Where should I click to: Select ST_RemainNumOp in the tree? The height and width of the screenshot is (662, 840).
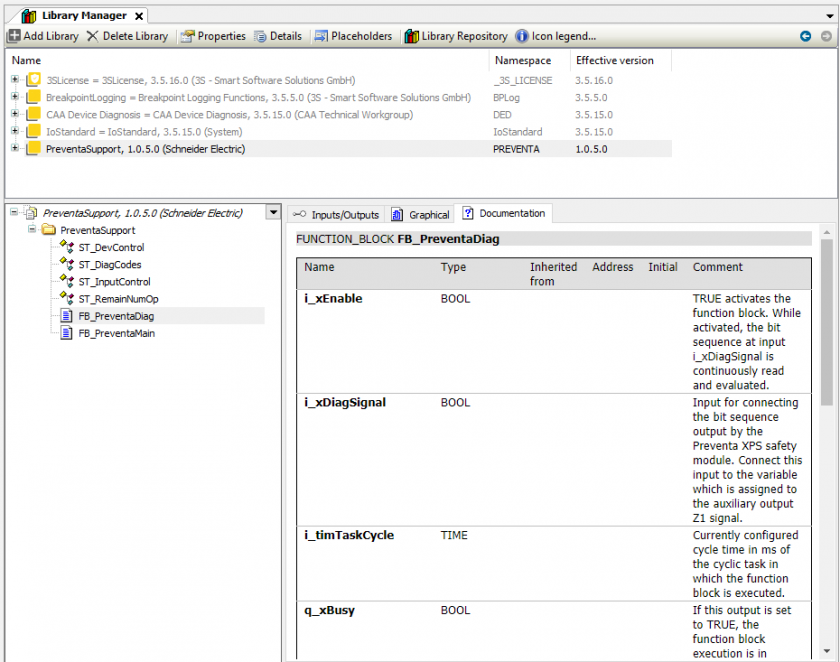(118, 299)
